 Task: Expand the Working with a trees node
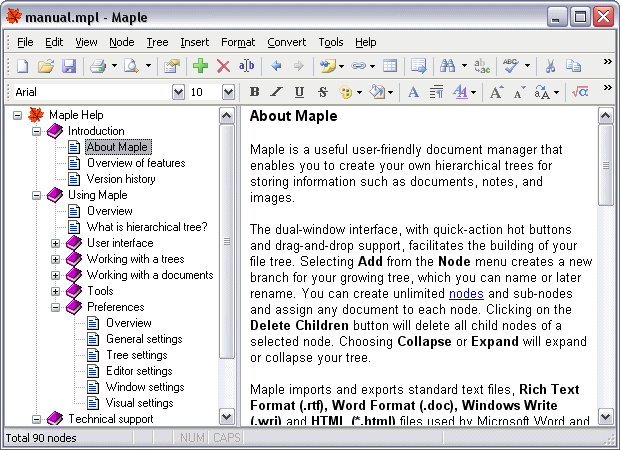click(55, 259)
